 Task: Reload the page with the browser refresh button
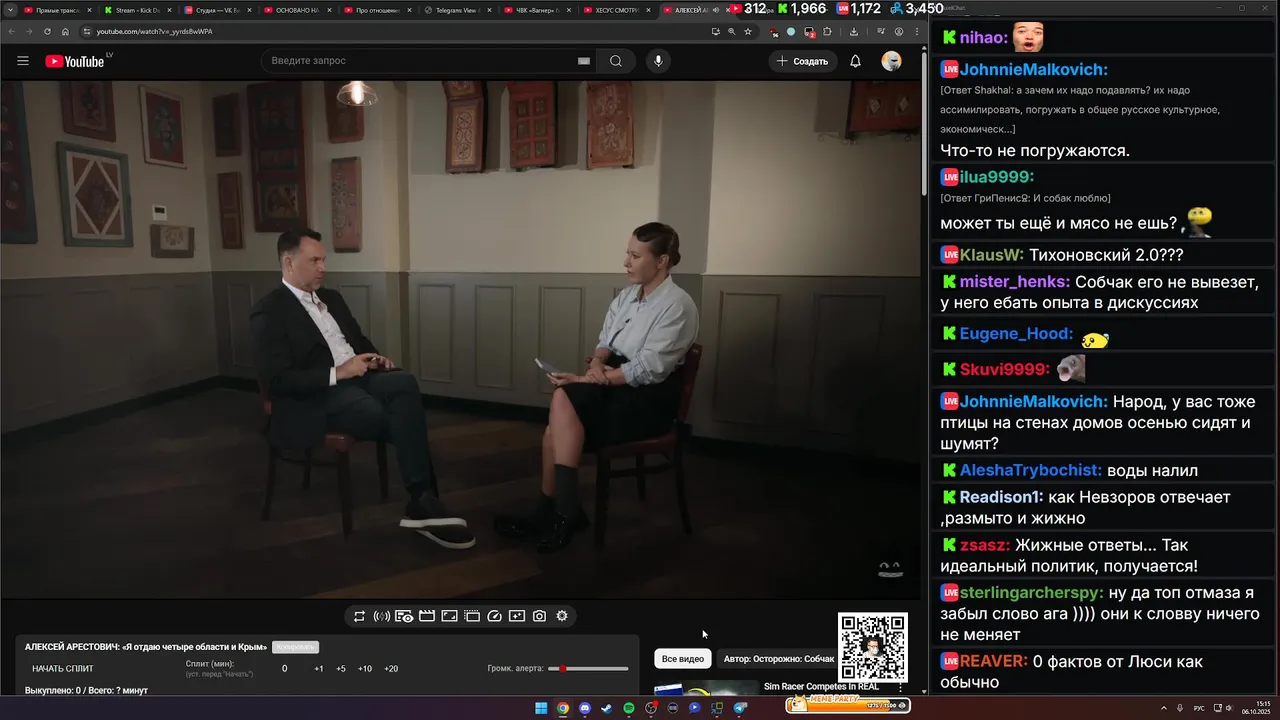(x=47, y=31)
